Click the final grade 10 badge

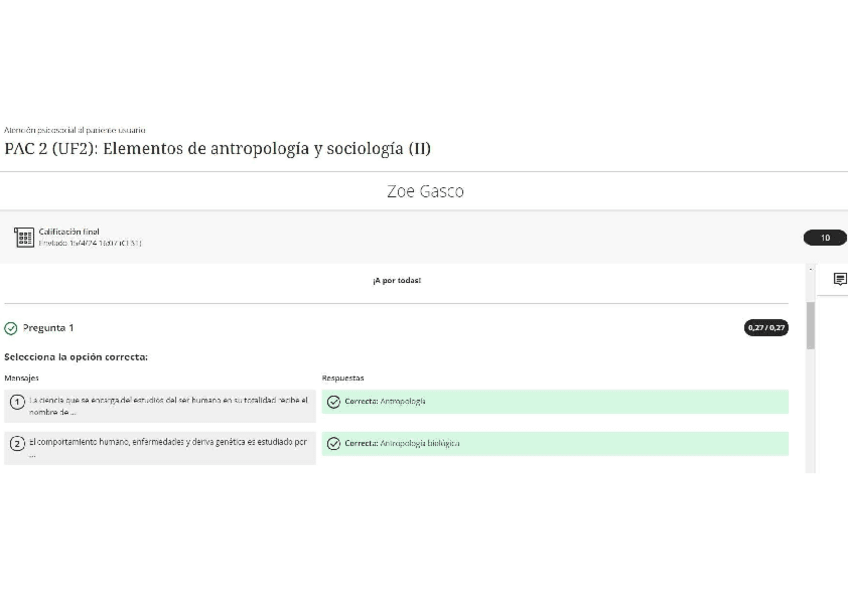point(825,238)
